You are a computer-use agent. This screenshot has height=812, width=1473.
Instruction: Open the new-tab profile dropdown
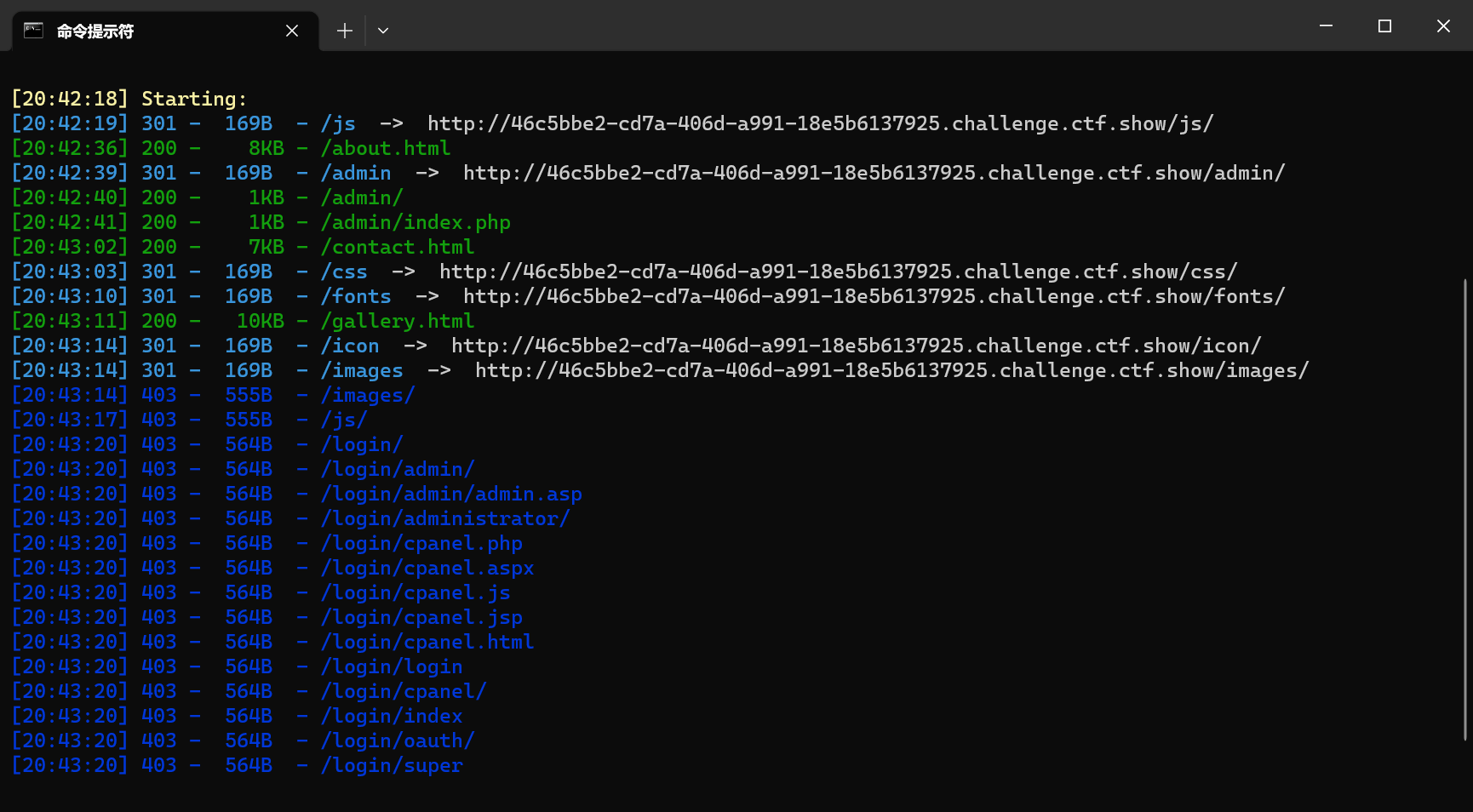tap(383, 31)
